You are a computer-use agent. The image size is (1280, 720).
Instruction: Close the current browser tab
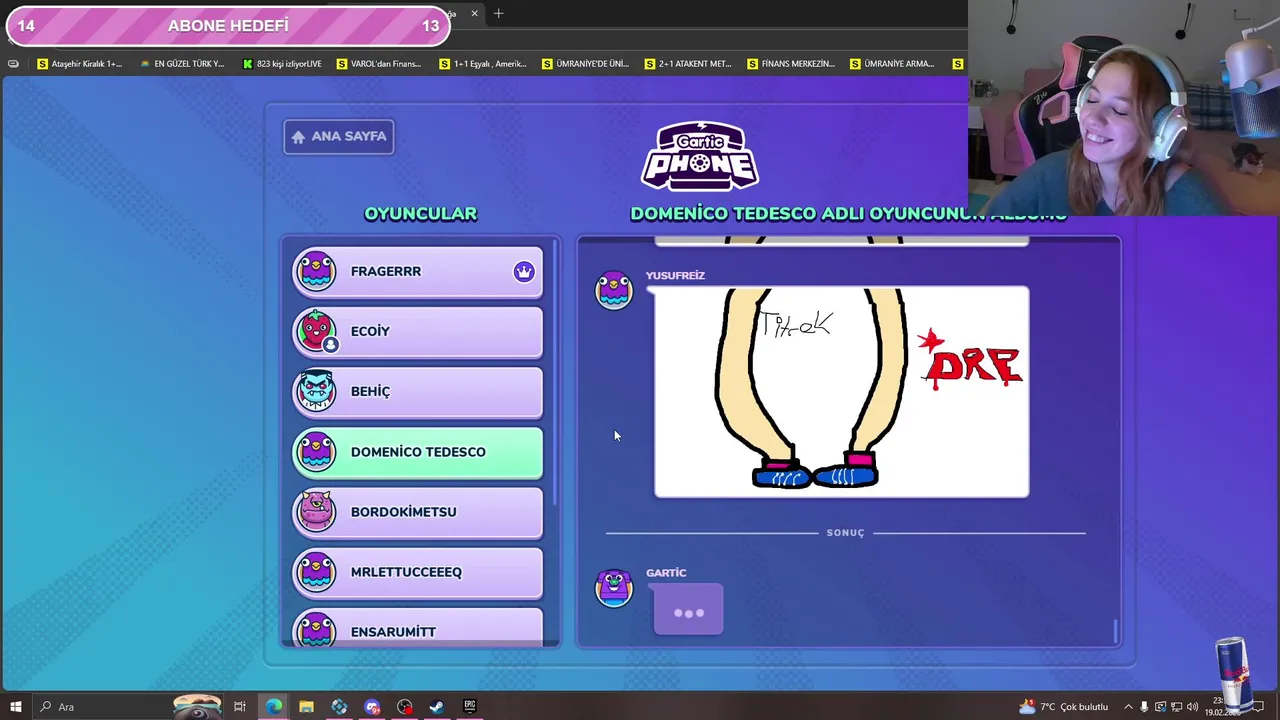point(474,13)
